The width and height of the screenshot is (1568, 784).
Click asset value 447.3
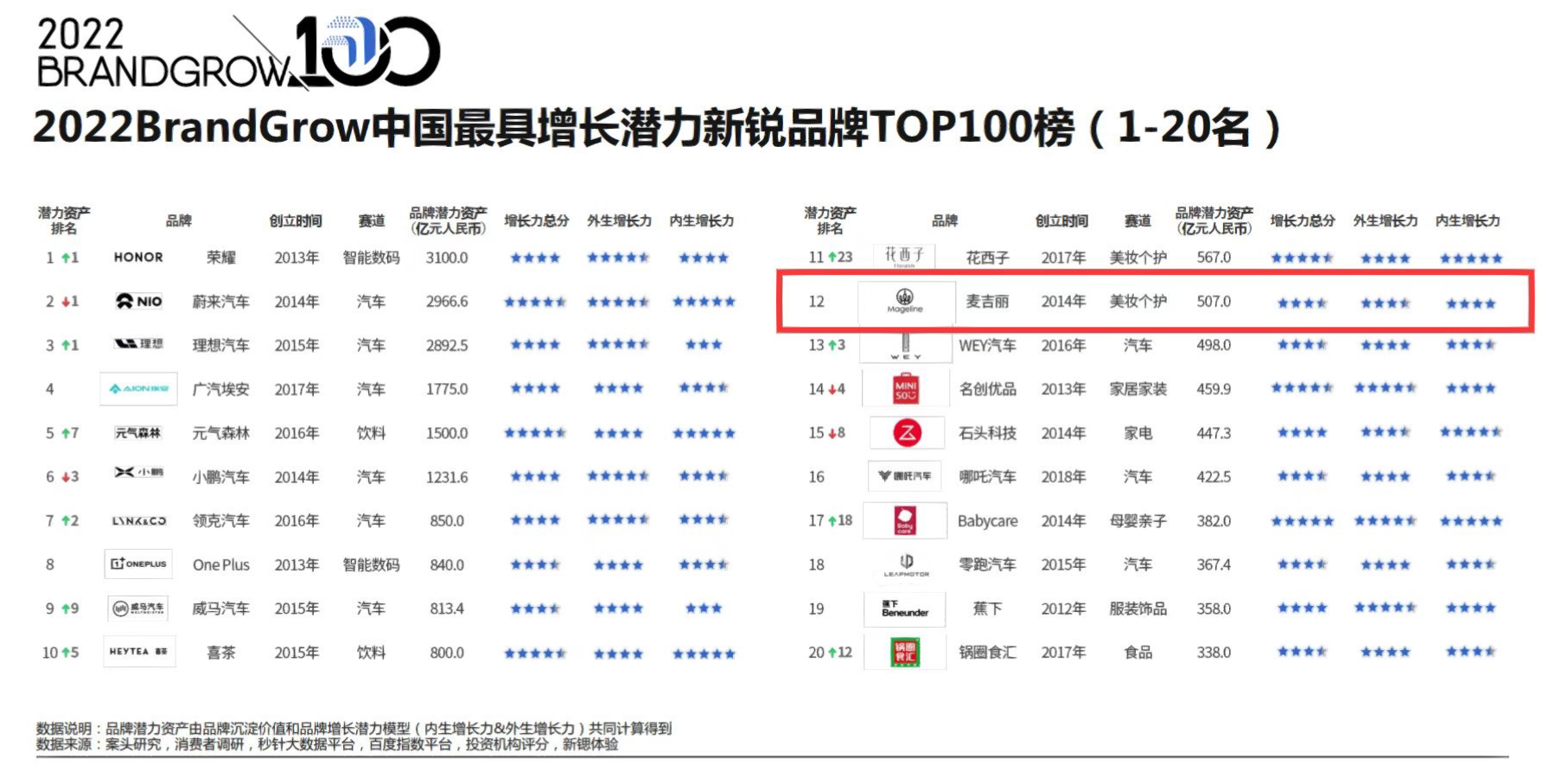click(1214, 433)
